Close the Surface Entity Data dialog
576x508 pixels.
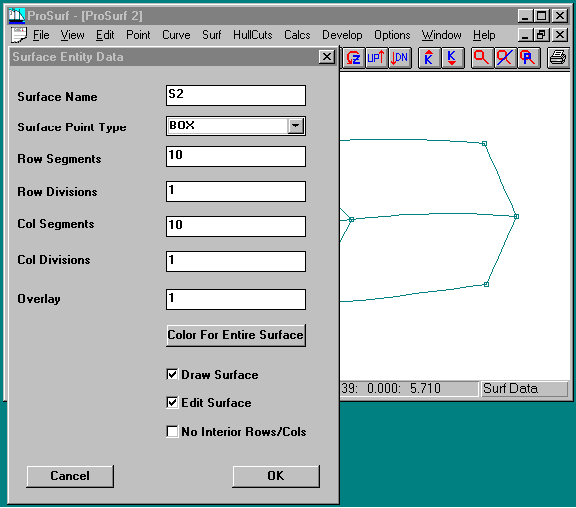coord(327,57)
